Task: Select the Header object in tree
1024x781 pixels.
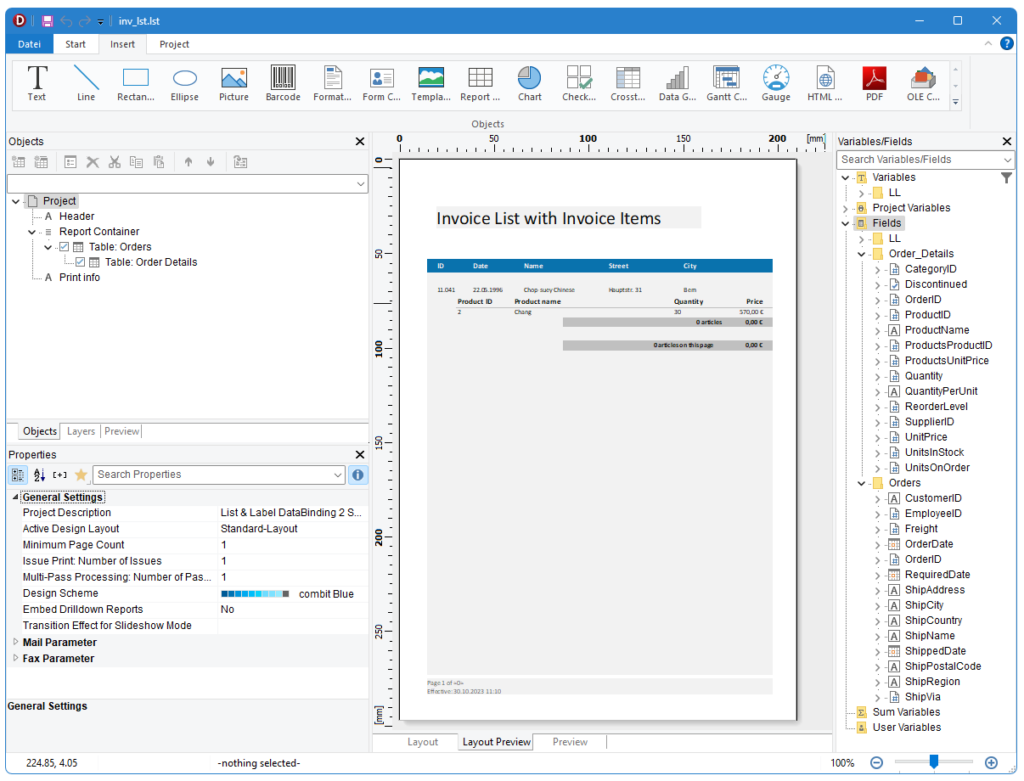Action: (x=76, y=216)
